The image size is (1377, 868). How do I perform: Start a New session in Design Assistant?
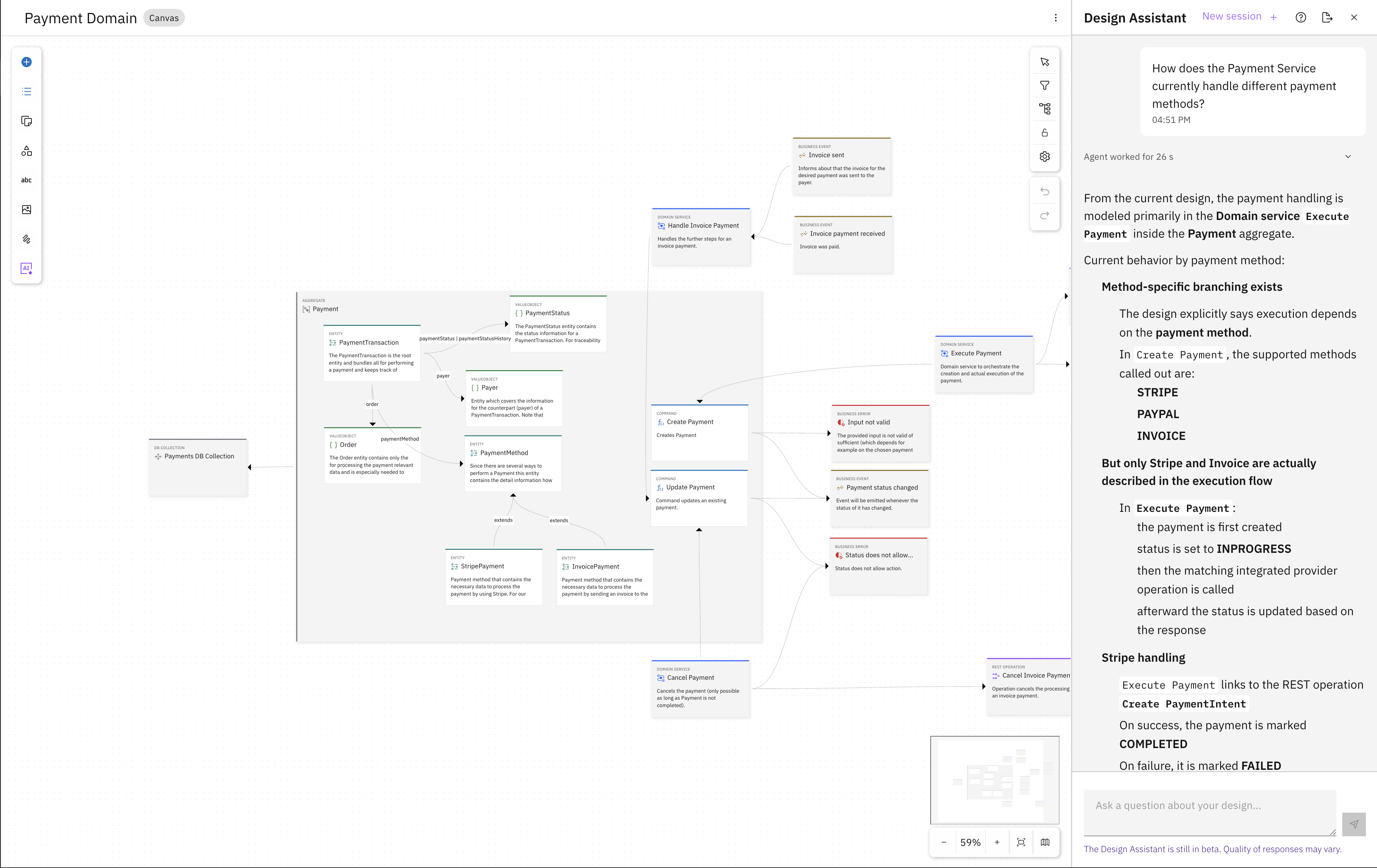[x=1240, y=17]
